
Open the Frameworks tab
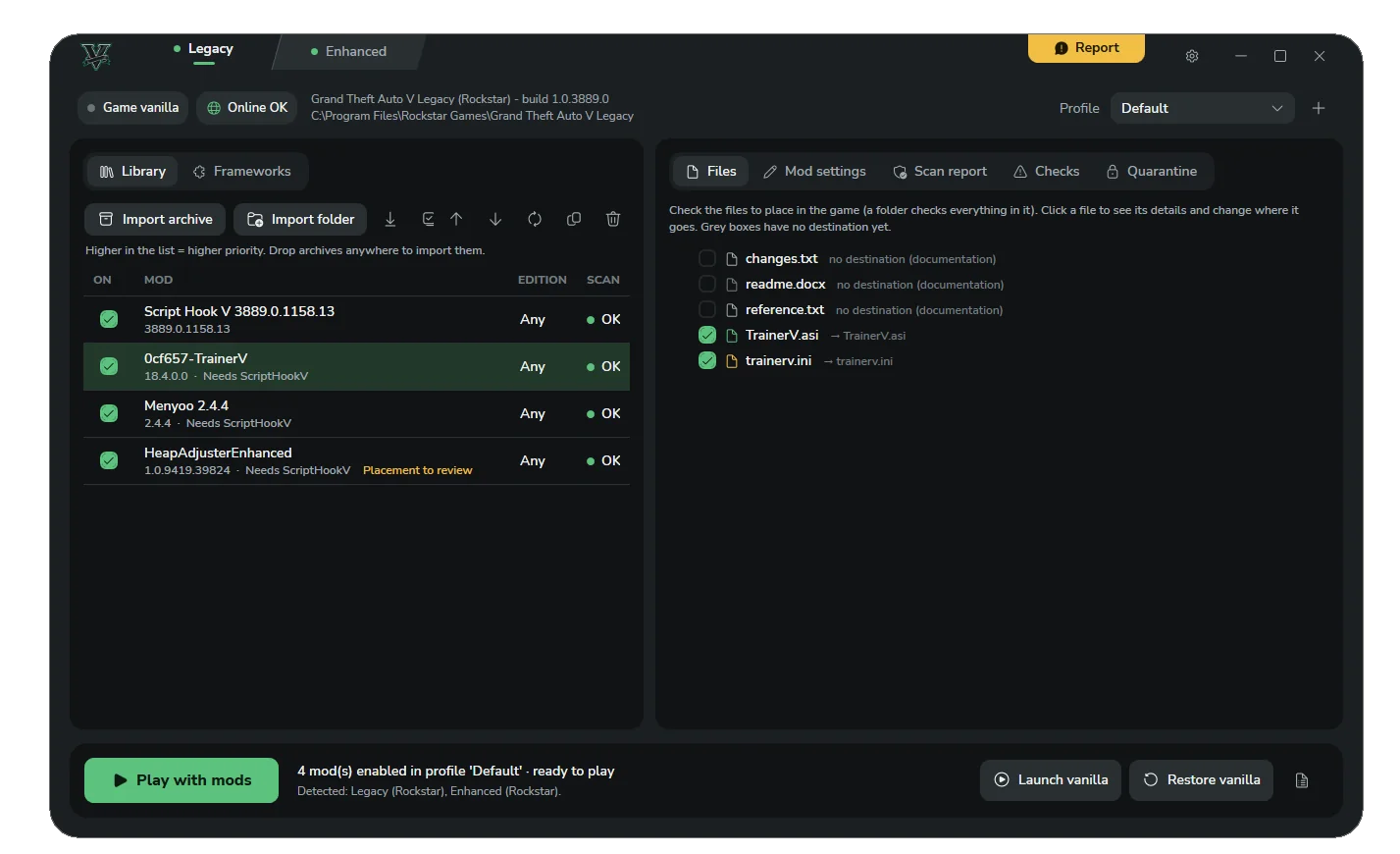point(242,172)
